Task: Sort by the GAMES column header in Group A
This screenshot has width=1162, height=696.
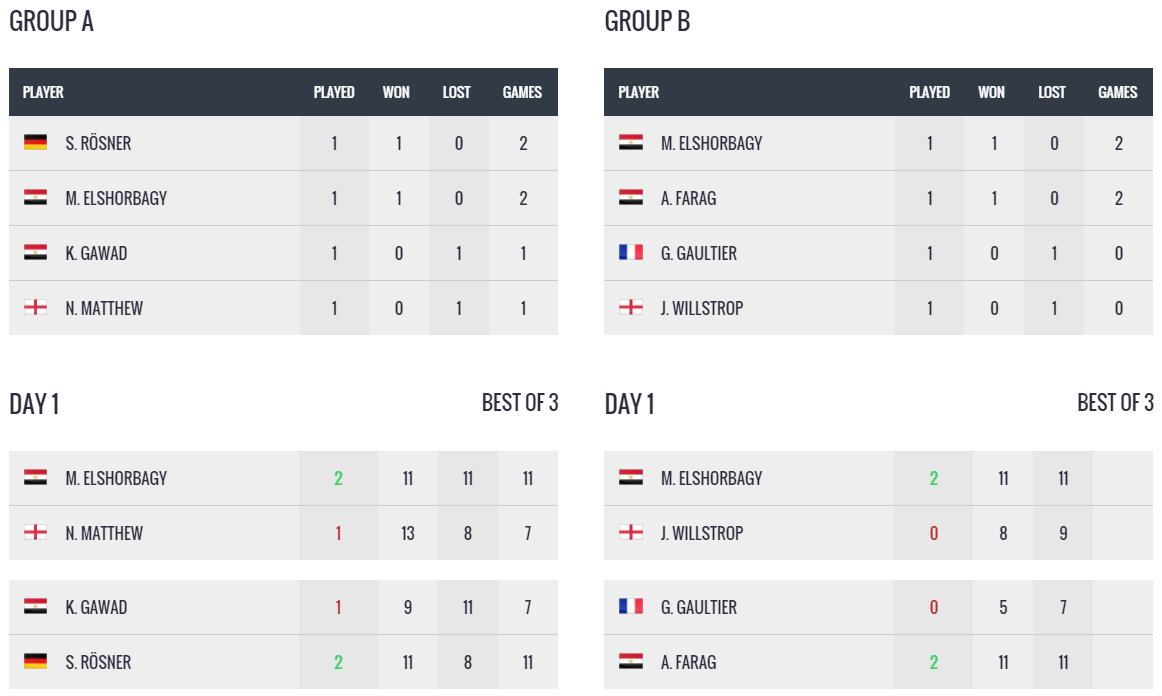Action: pos(522,92)
